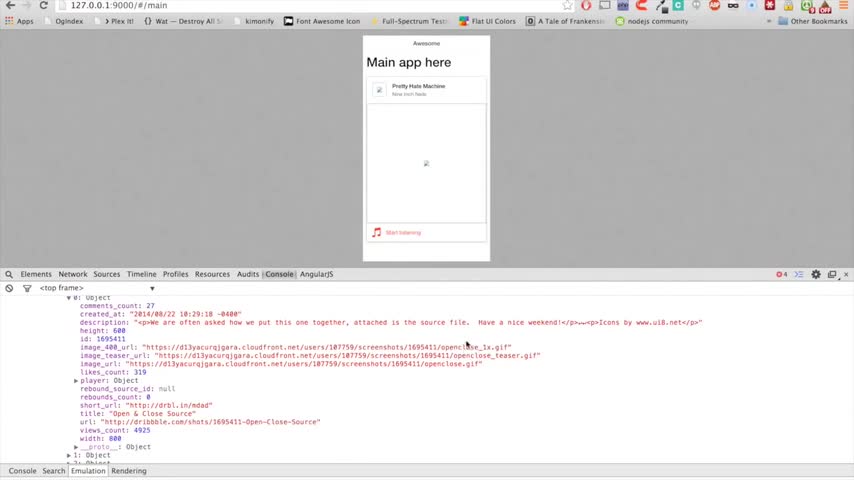
Task: Click the Pretty Hate Machine title
Action: click(418, 86)
